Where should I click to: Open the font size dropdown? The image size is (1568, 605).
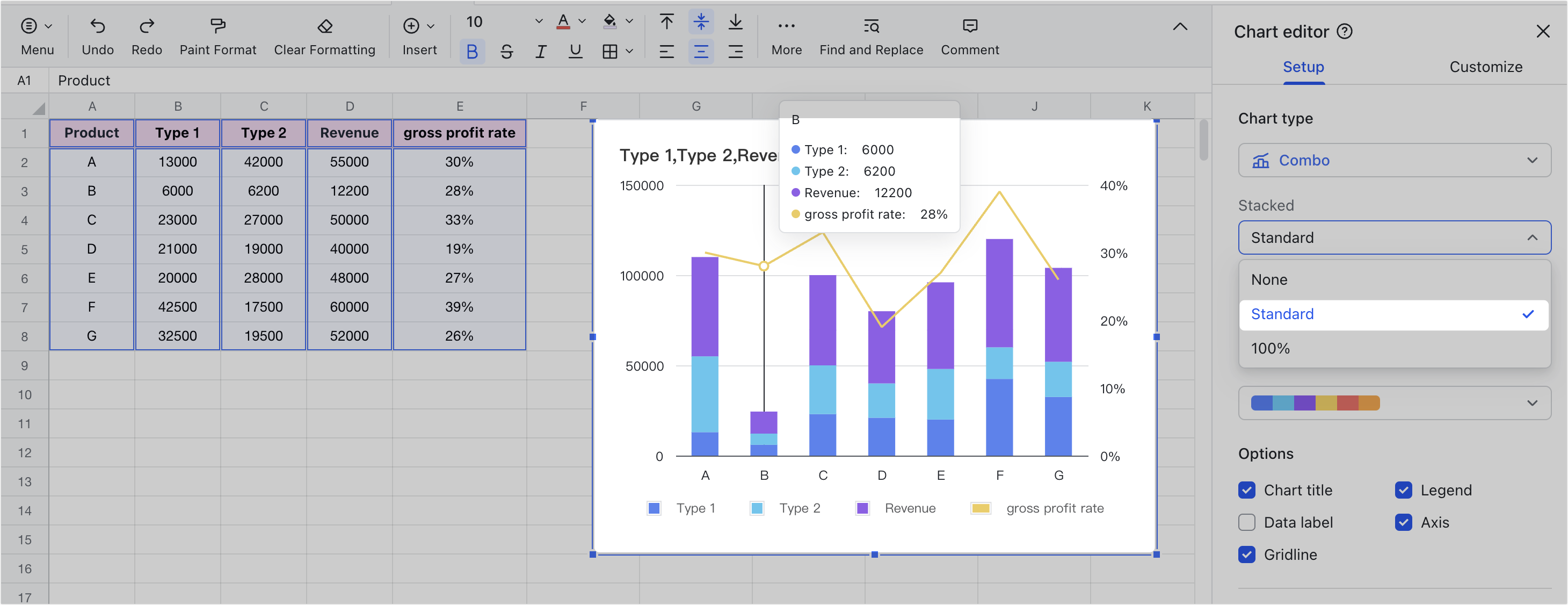[x=538, y=21]
